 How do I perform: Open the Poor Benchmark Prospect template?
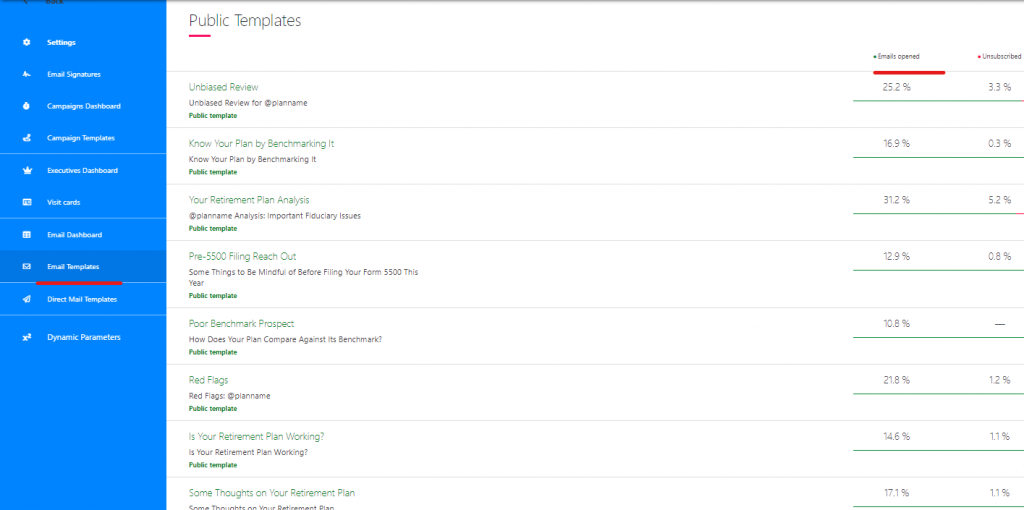coord(241,323)
